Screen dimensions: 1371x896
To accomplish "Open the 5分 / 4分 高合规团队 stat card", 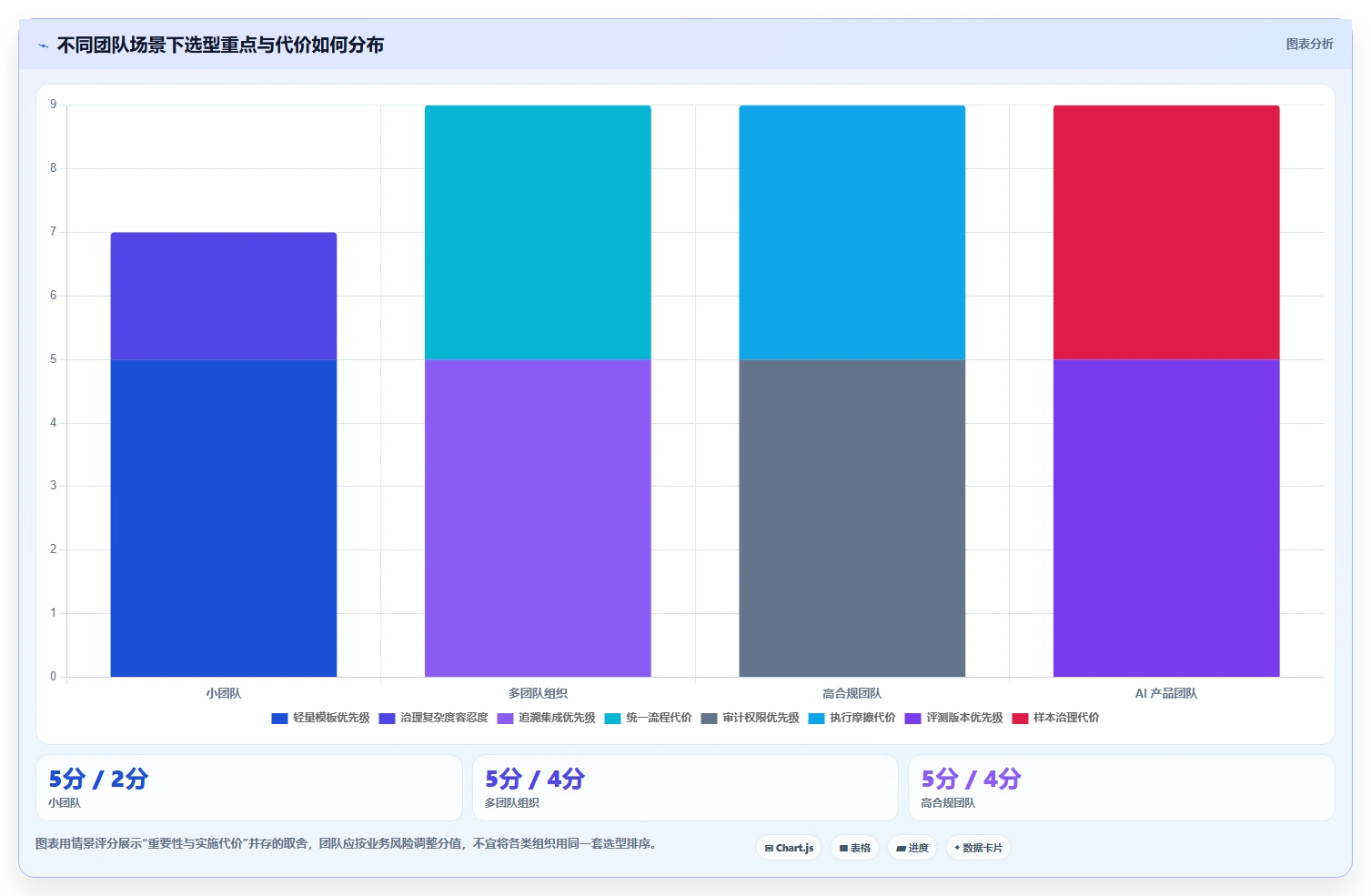I will (1122, 788).
